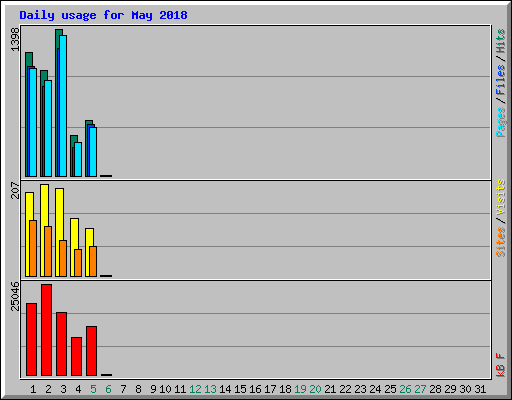Image resolution: width=512 pixels, height=400 pixels.
Task: Click day label 17 on the x-axis
Action: [270, 389]
